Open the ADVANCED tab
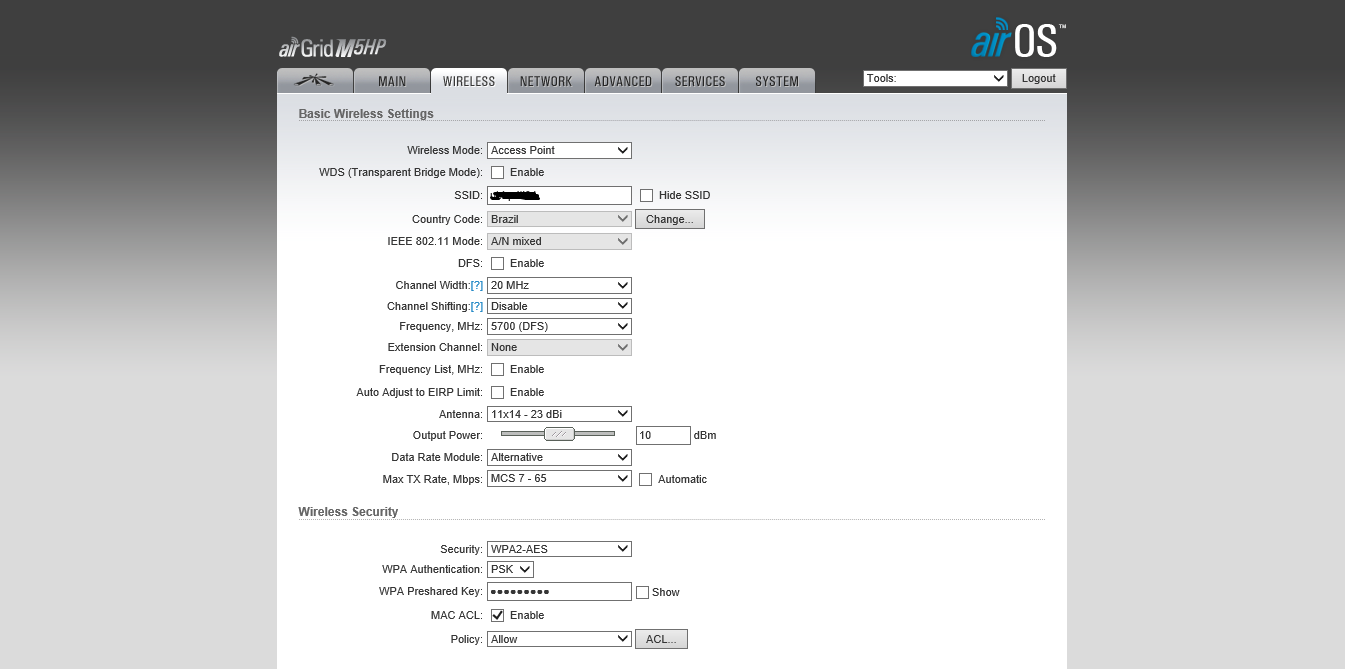 tap(623, 81)
